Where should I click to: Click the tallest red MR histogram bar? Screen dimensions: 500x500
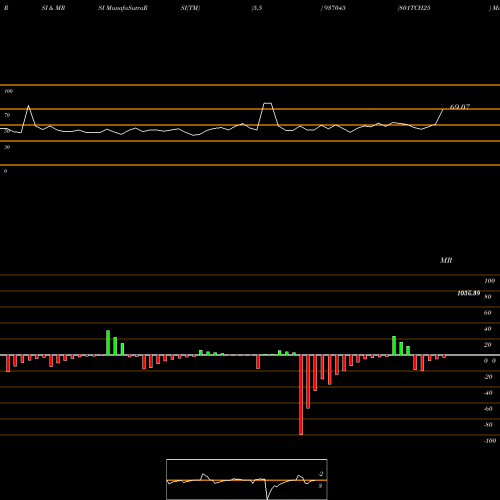(x=301, y=395)
